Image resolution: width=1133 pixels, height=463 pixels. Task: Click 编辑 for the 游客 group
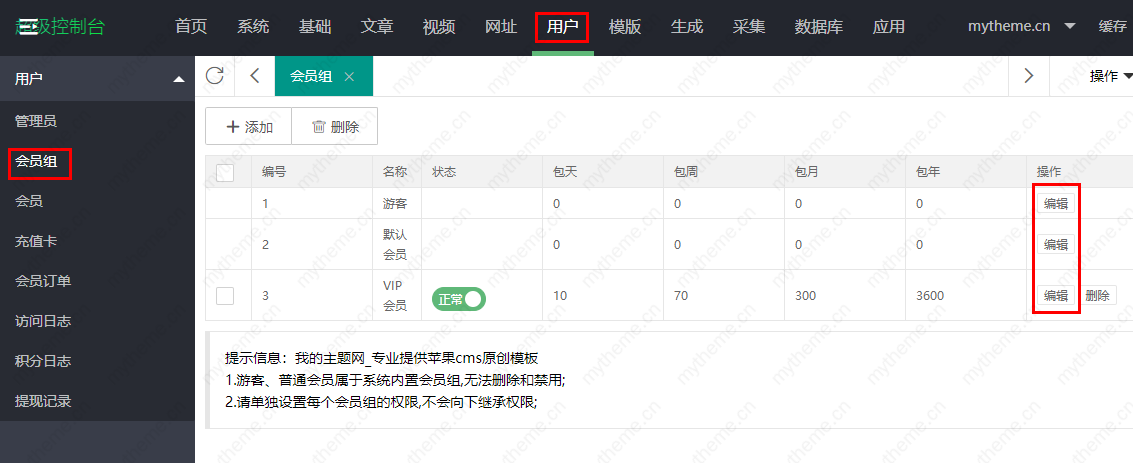(x=1055, y=203)
